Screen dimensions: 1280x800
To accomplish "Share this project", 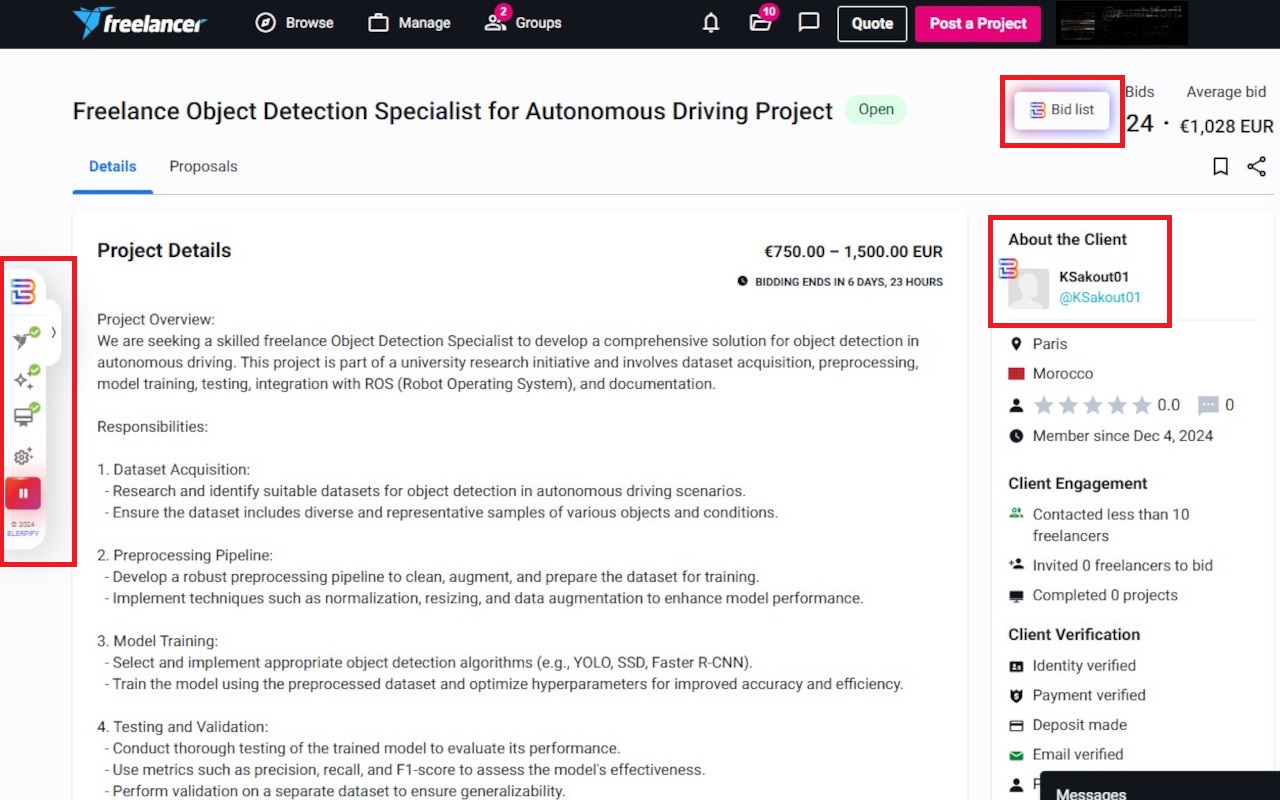I will click(x=1257, y=167).
